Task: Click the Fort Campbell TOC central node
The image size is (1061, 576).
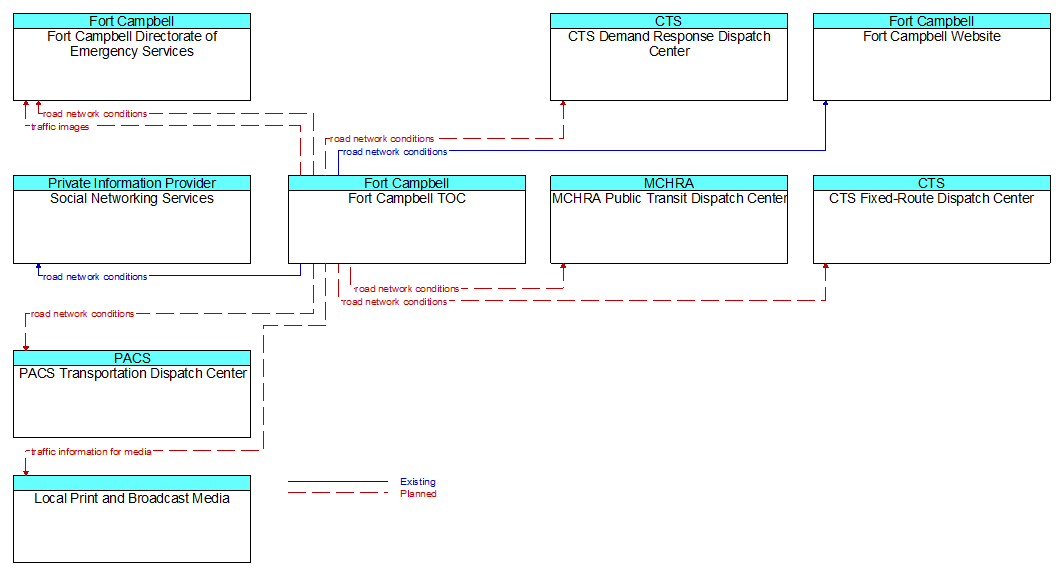Action: [x=407, y=220]
